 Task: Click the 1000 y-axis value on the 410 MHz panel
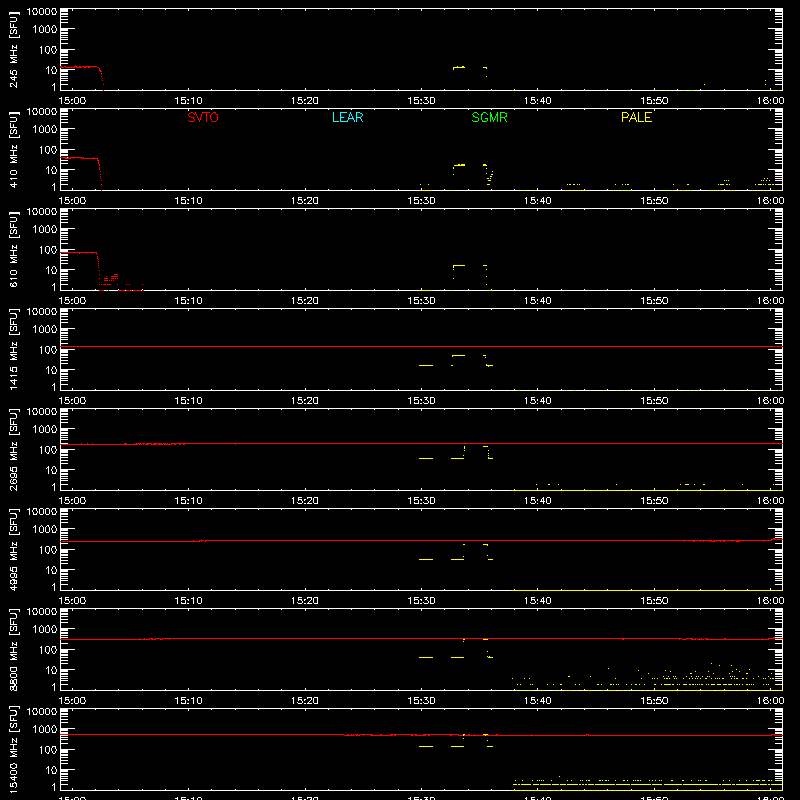(x=45, y=130)
